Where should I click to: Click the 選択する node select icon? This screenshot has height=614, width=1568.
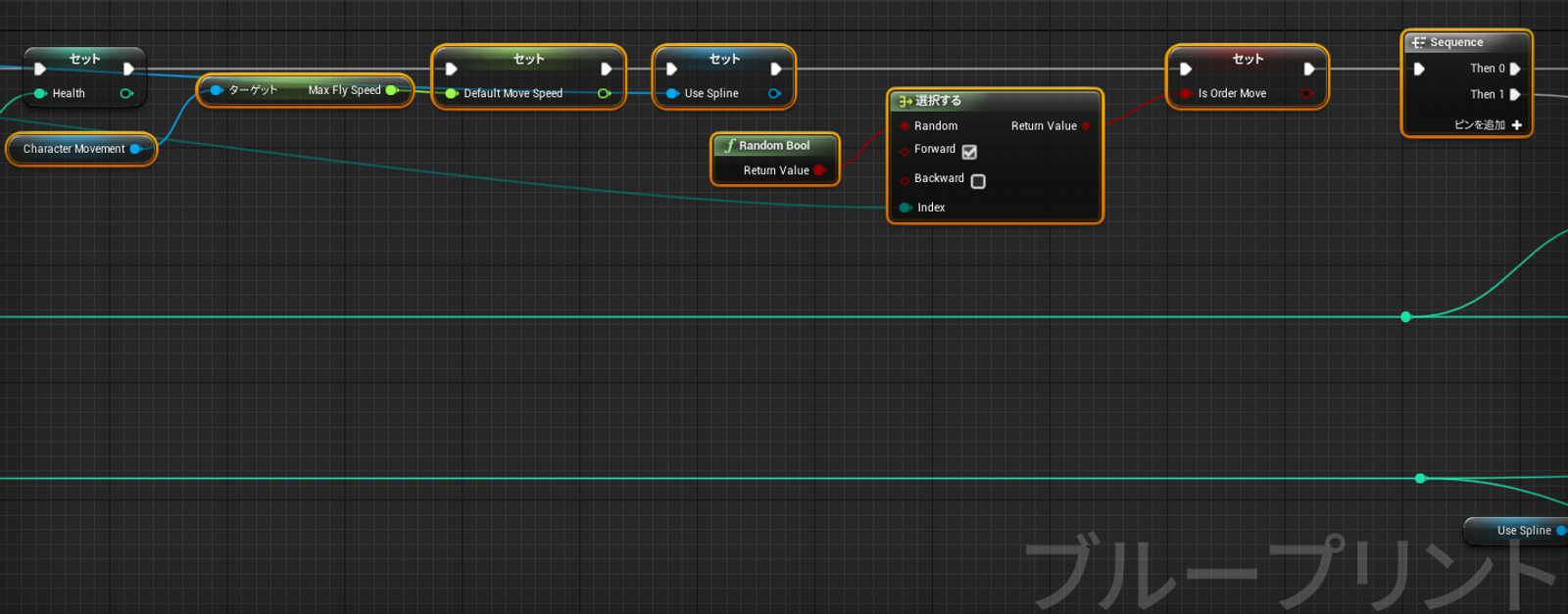pos(906,101)
